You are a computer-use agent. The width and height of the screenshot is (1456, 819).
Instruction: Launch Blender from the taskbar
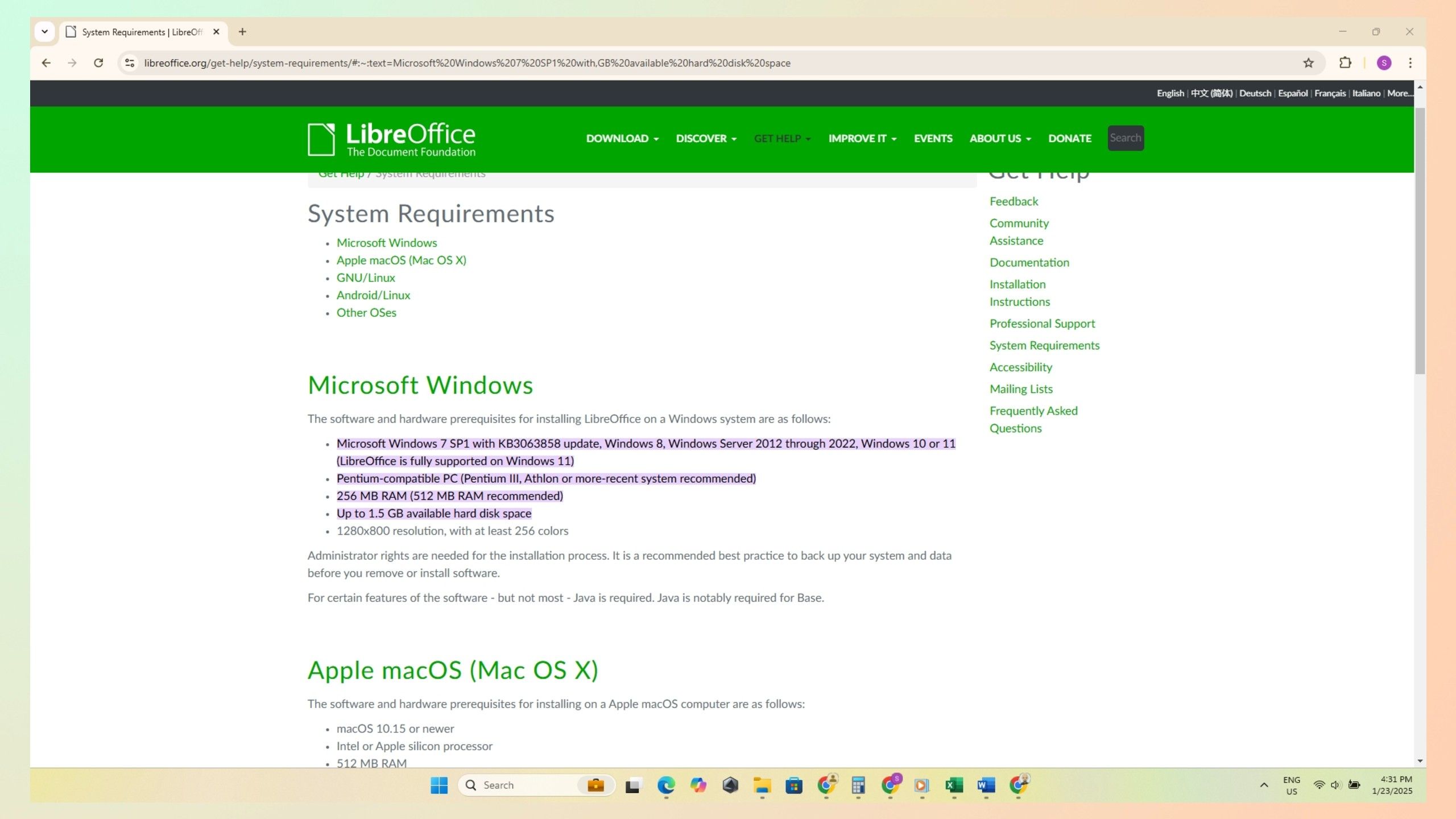point(730,785)
